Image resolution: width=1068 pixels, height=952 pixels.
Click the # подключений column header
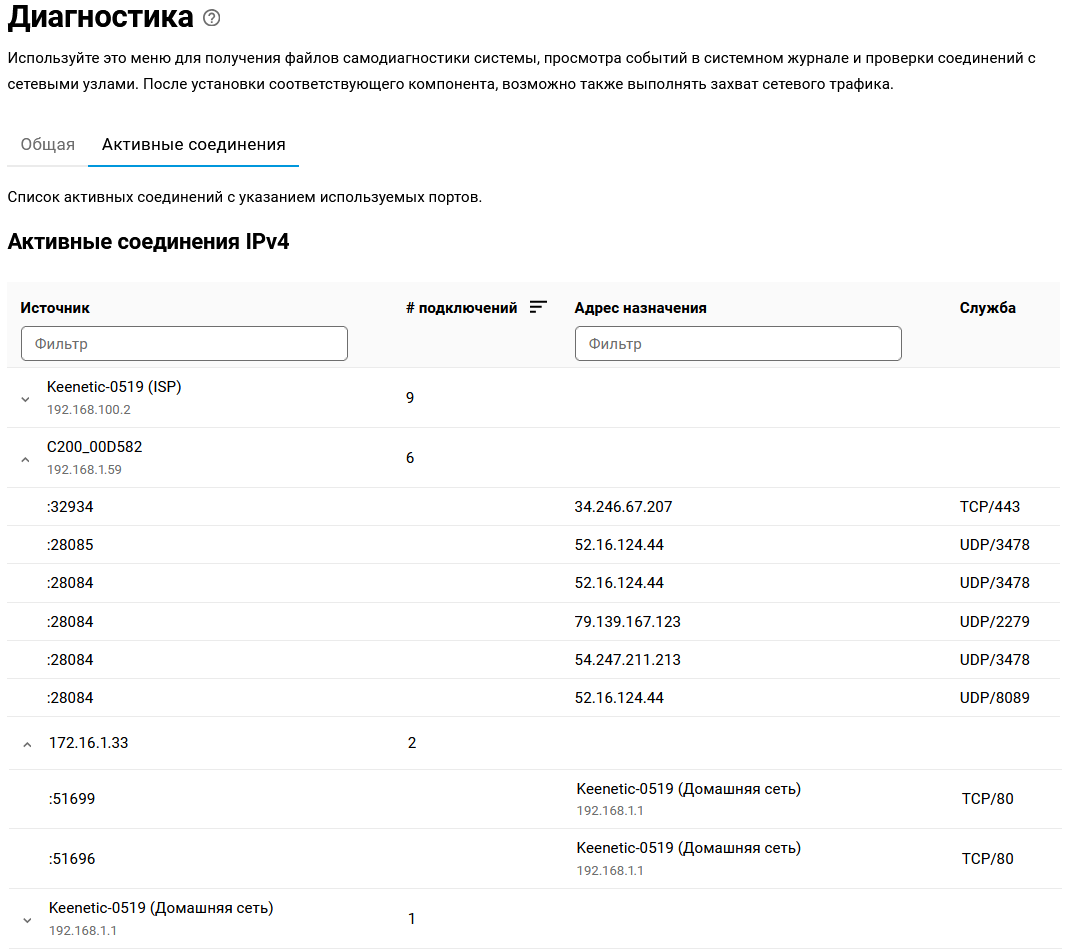(461, 308)
